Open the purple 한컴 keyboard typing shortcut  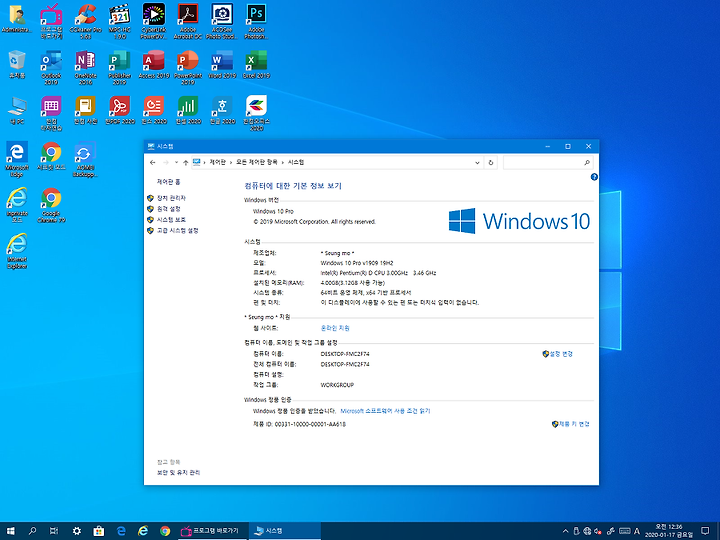click(x=51, y=113)
